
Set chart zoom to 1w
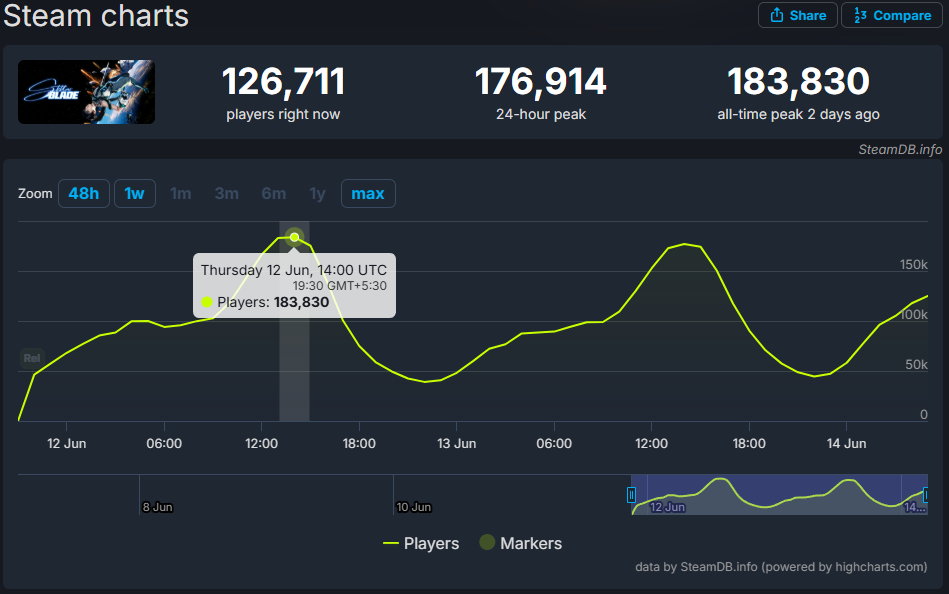tap(134, 194)
